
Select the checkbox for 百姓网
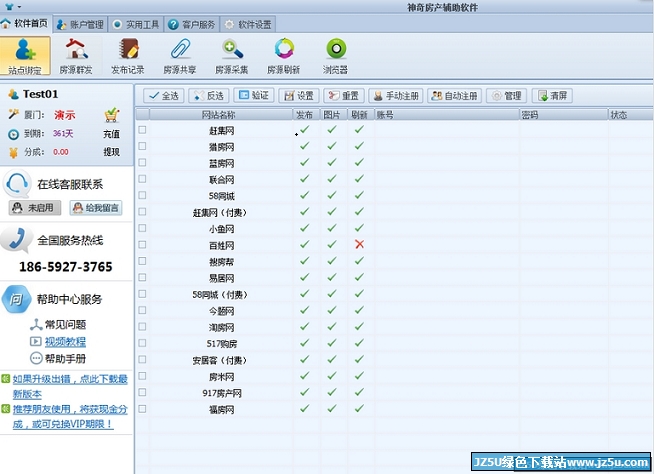tap(142, 245)
